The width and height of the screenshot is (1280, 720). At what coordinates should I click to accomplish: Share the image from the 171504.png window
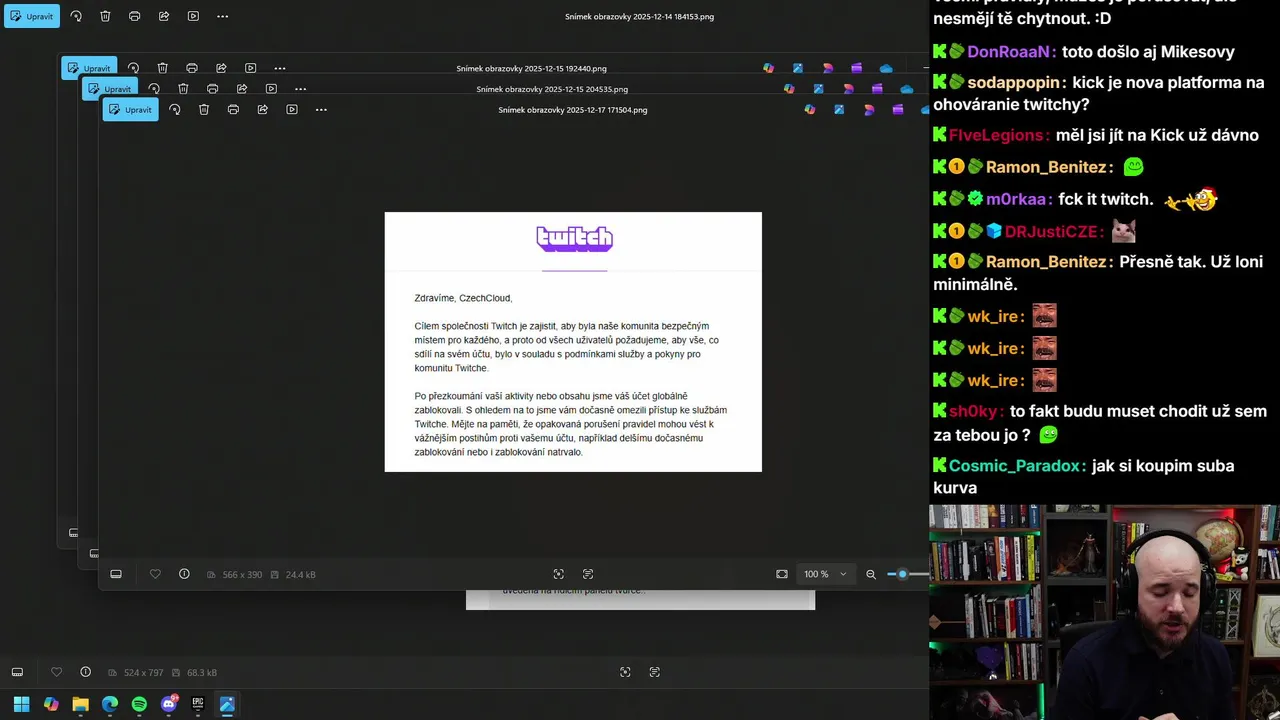pos(262,109)
